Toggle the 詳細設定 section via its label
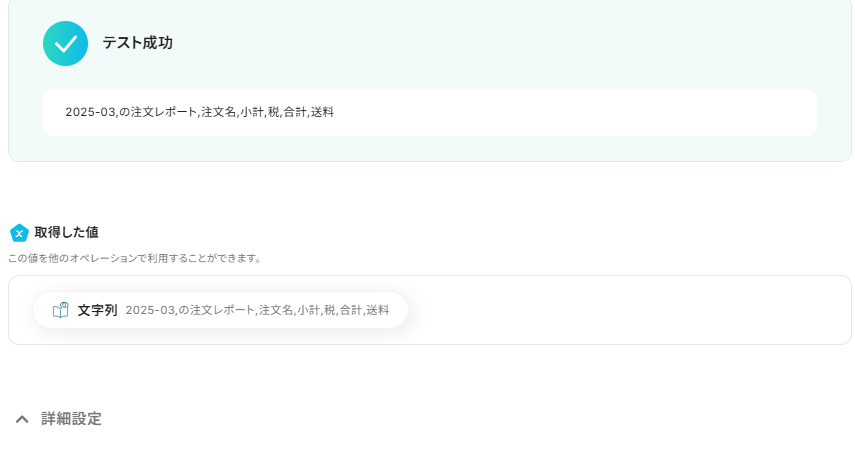This screenshot has width=855, height=457. coord(71,419)
